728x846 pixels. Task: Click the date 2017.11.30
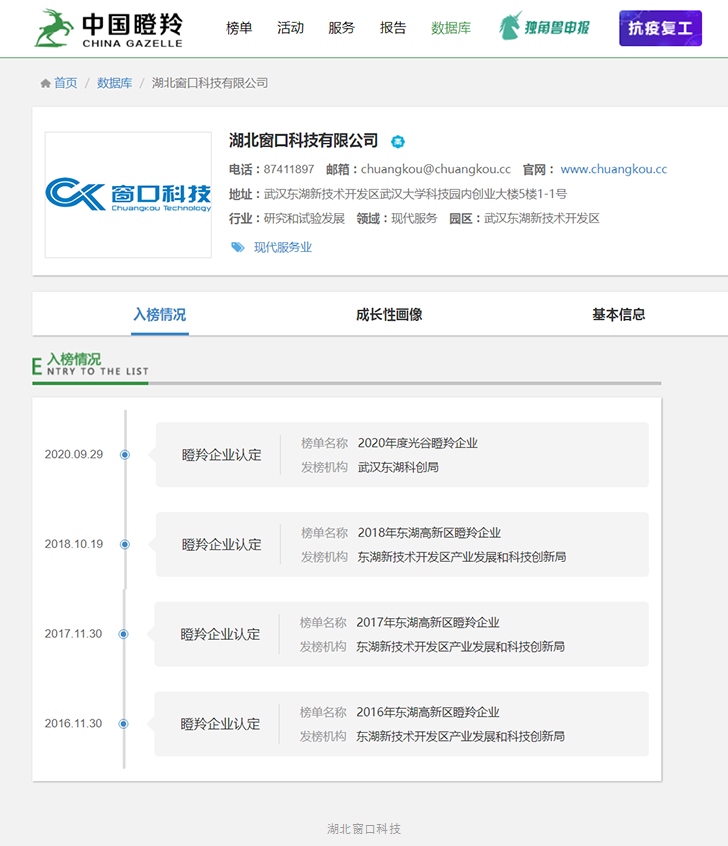(73, 633)
